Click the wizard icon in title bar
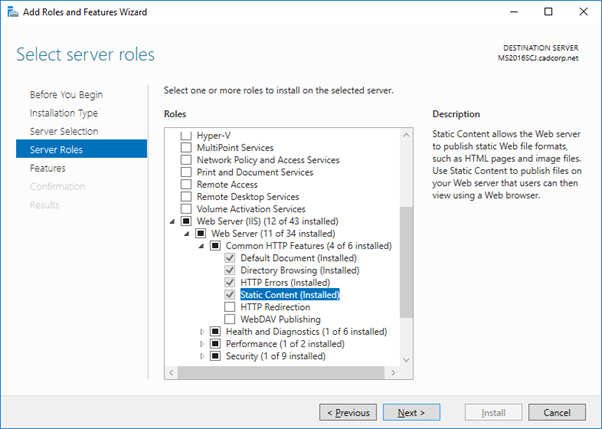Viewport: 602px width, 429px height. click(13, 12)
